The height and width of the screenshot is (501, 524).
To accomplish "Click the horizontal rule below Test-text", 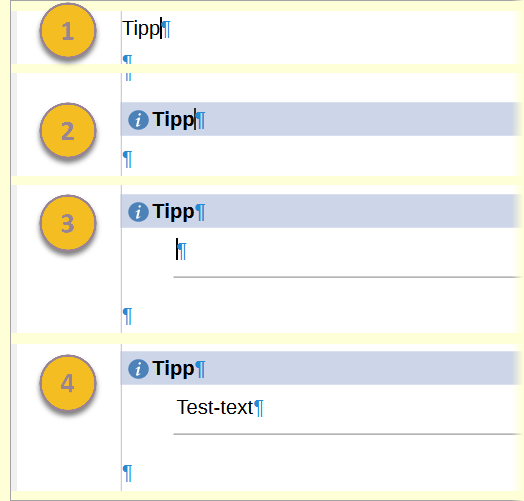I will coord(348,434).
